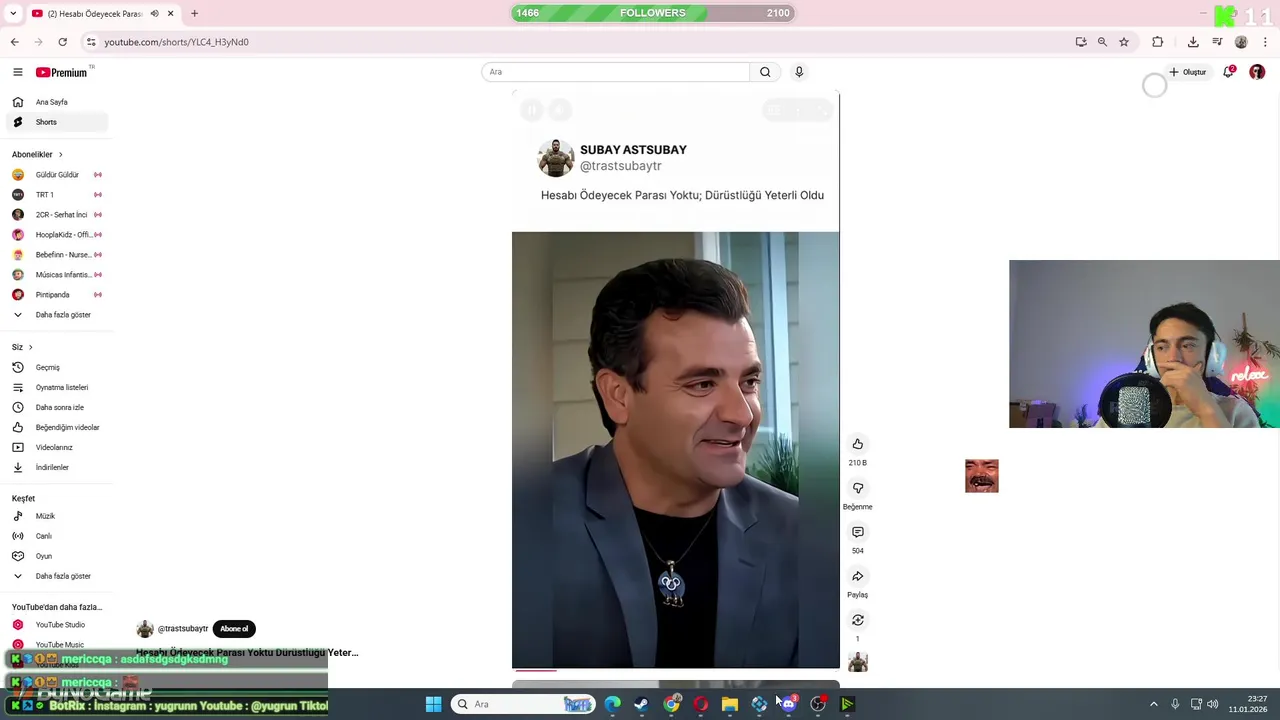This screenshot has height=720, width=1280.
Task: Click the search magnifier button
Action: [x=765, y=72]
